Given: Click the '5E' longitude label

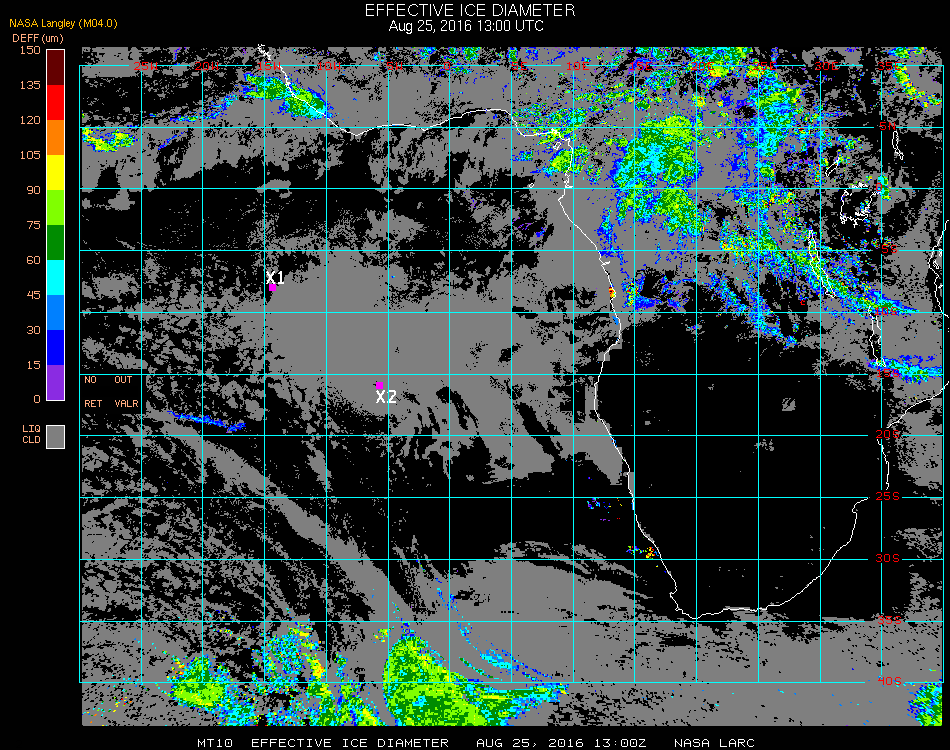Looking at the screenshot, I should (518, 66).
